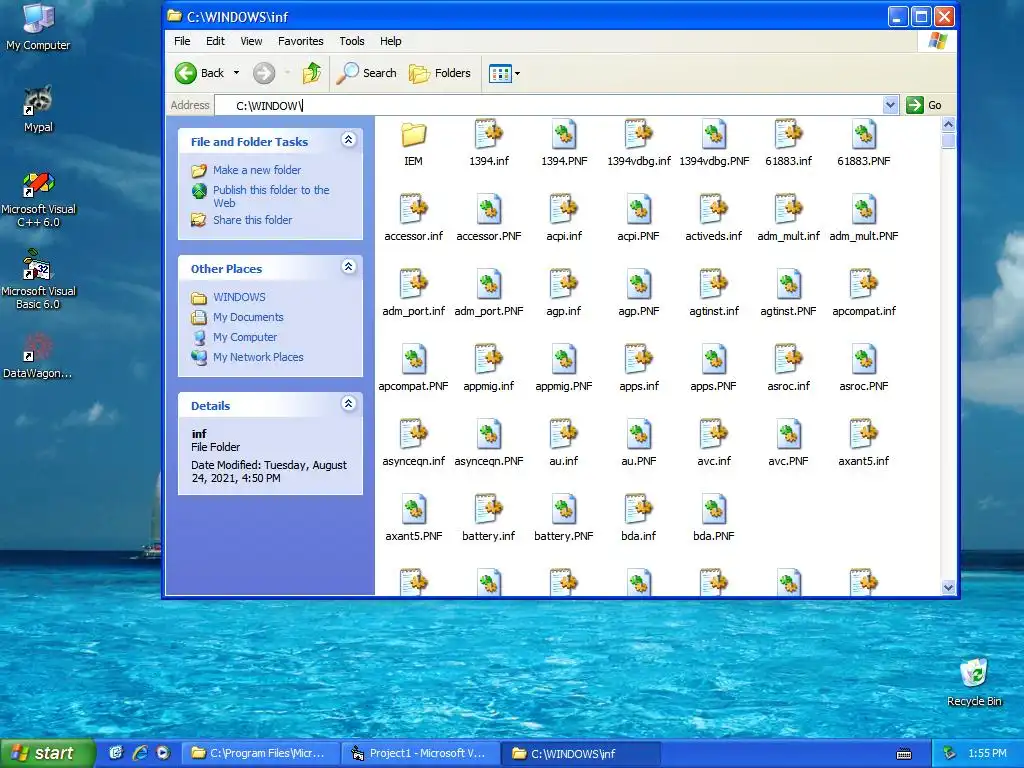Open My Network Places link
1024x768 pixels.
coord(258,357)
